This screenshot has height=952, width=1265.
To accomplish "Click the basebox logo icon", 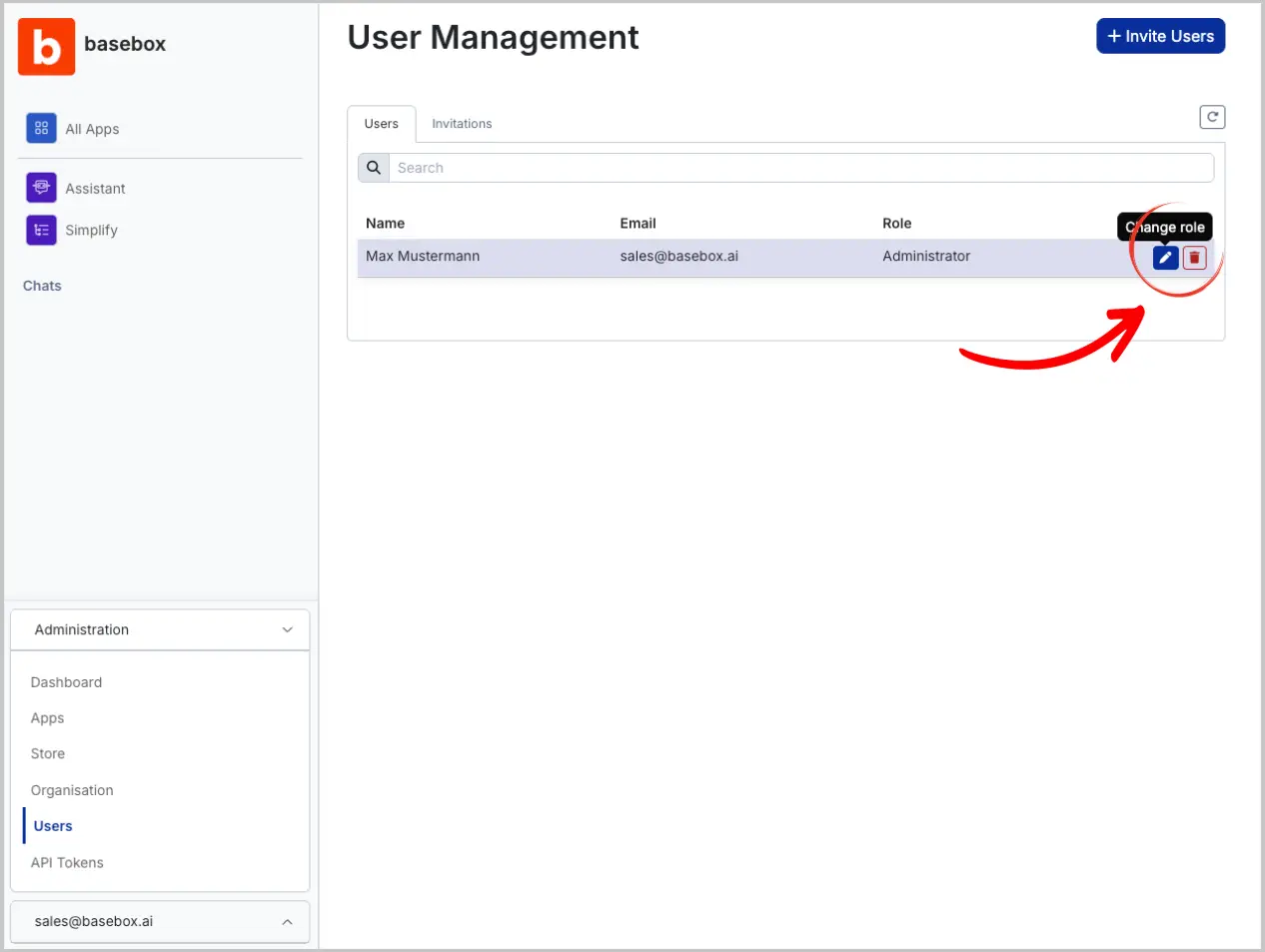I will click(46, 46).
